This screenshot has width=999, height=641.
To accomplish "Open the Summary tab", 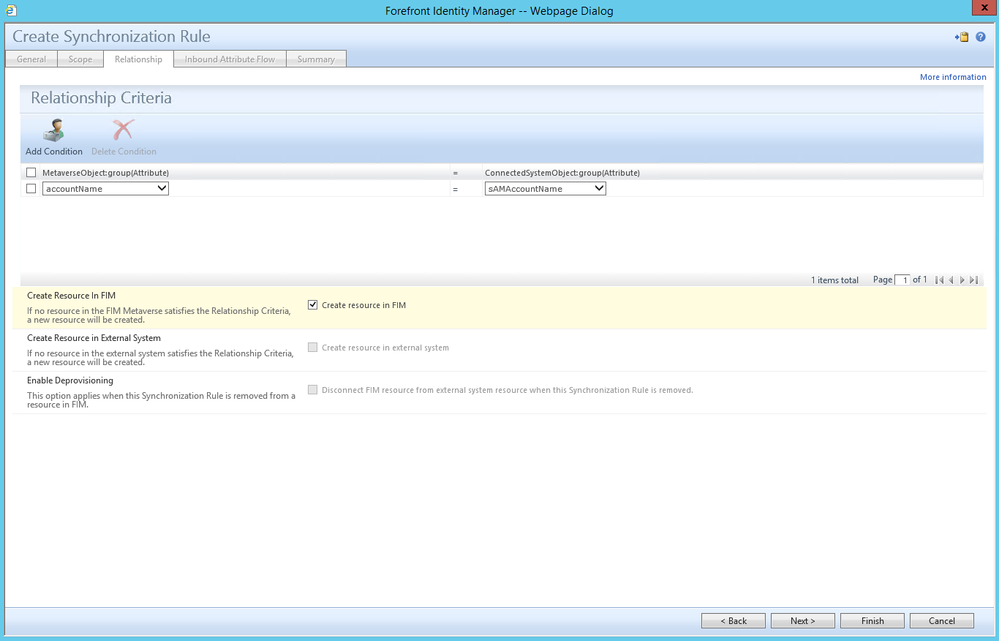I will coord(316,59).
